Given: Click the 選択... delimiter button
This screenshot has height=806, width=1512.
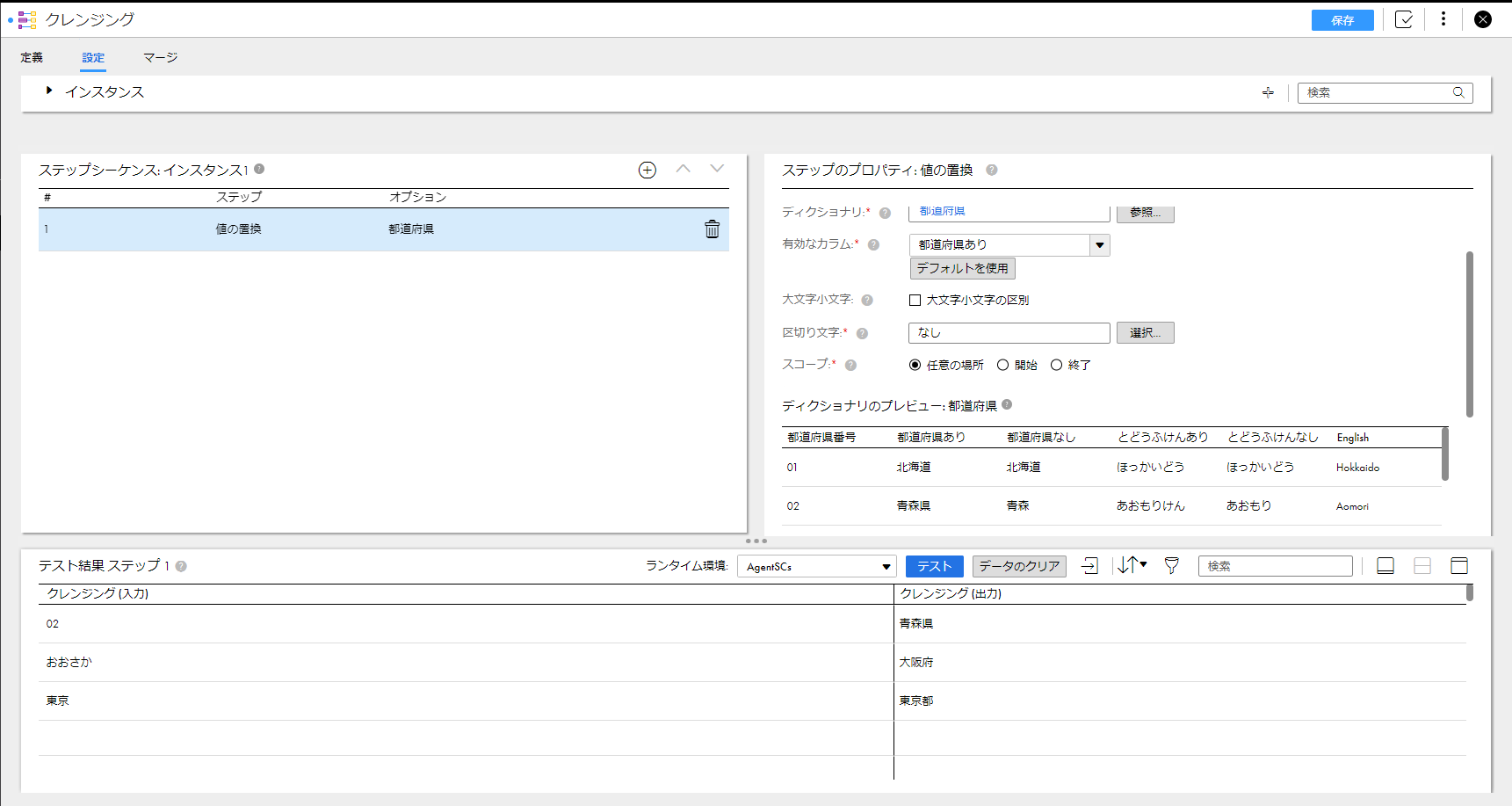Looking at the screenshot, I should click(1146, 333).
